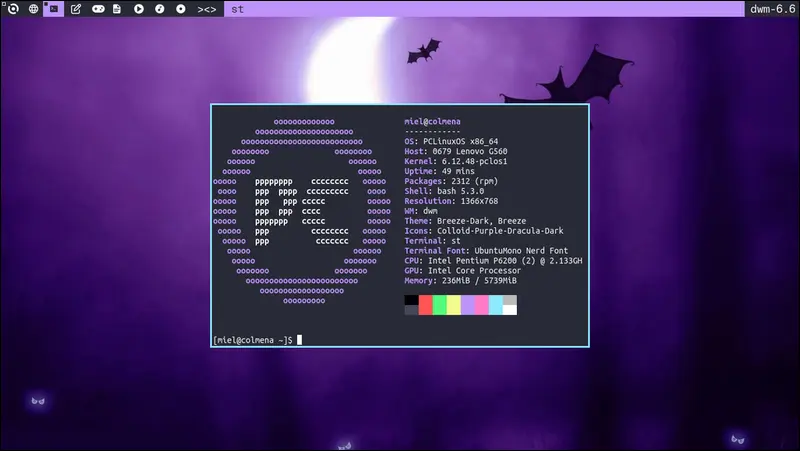The width and height of the screenshot is (800, 451).
Task: Click the Host: 0679 Lenovo G560 line
Action: coord(456,151)
